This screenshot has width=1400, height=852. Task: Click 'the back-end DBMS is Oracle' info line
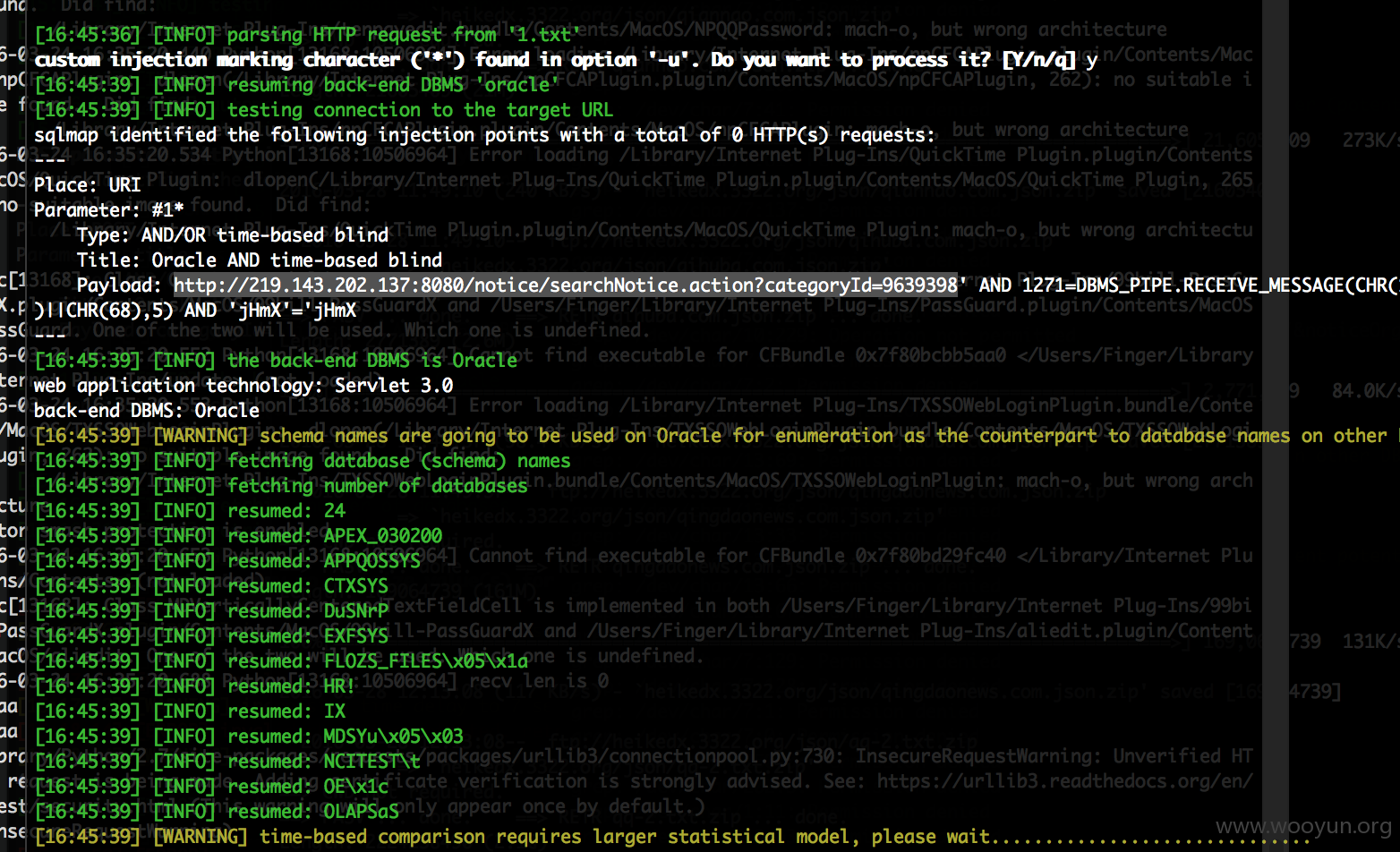pyautogui.click(x=276, y=360)
